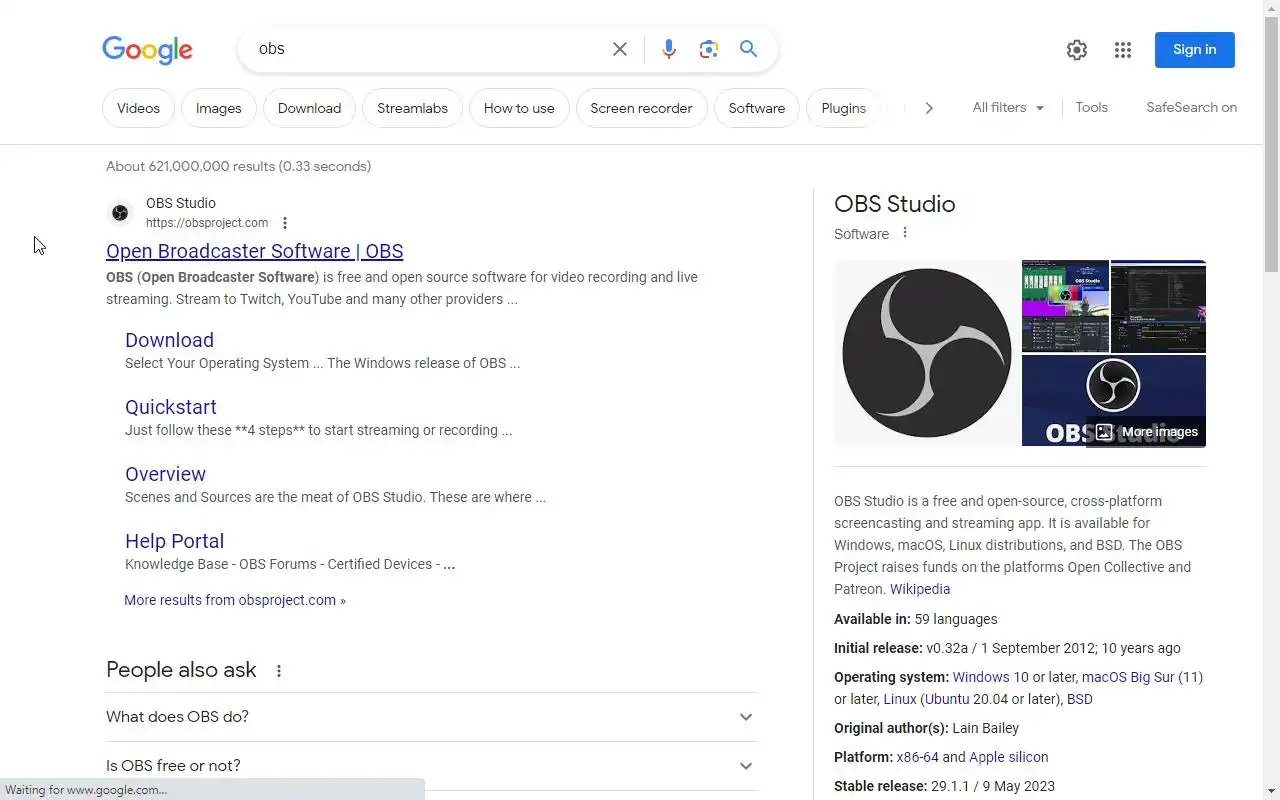This screenshot has height=800, width=1280.
Task: Submit search with magnifier icon
Action: [x=749, y=49]
